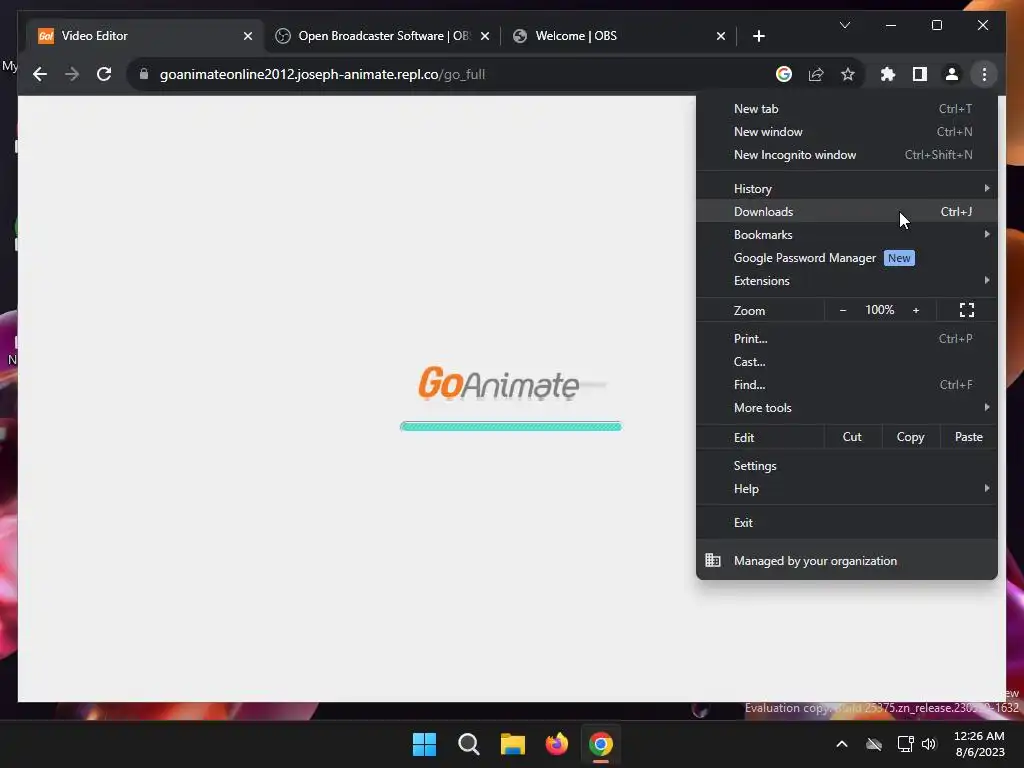This screenshot has width=1024, height=768.
Task: Open the network tray icon
Action: tap(905, 744)
